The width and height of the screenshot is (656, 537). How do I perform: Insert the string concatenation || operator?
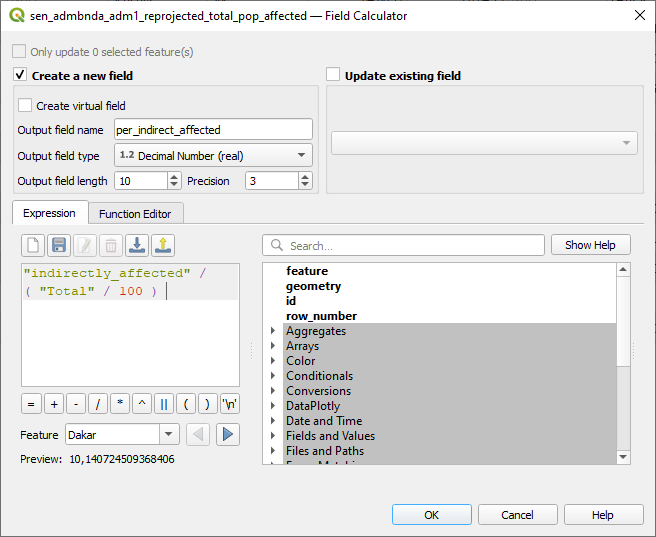click(164, 404)
